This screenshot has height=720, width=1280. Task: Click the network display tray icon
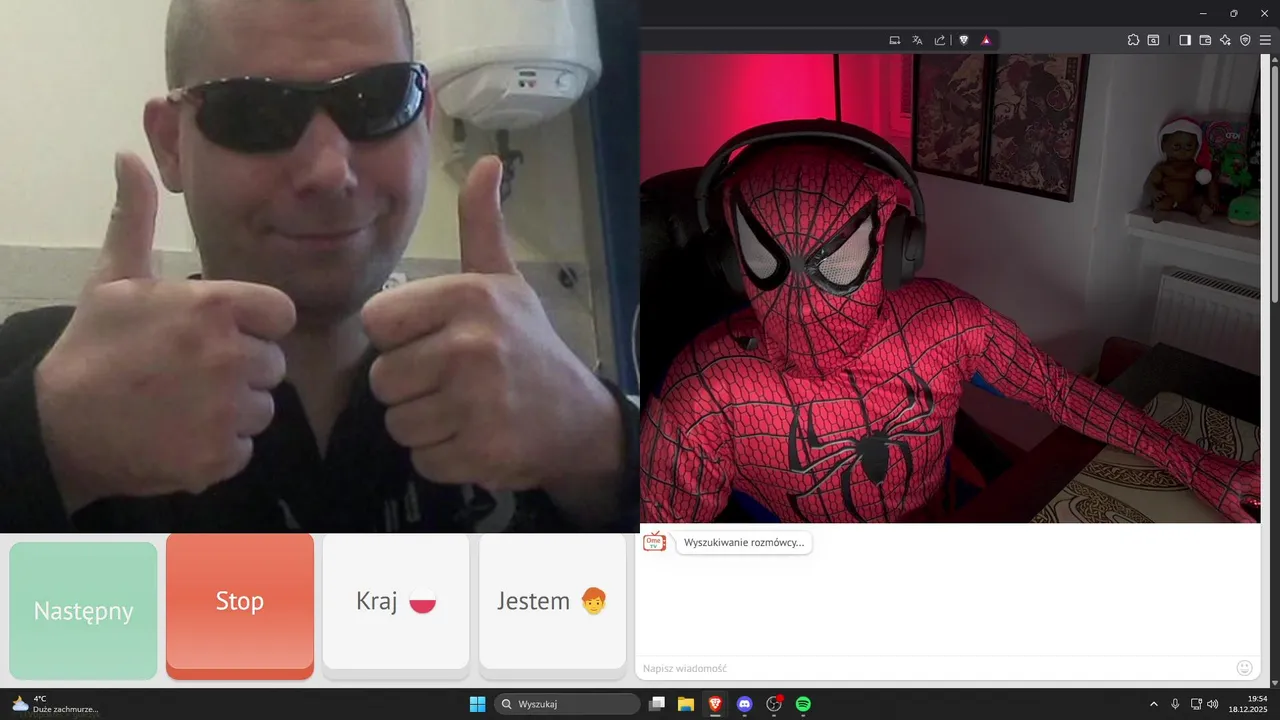pos(1197,704)
